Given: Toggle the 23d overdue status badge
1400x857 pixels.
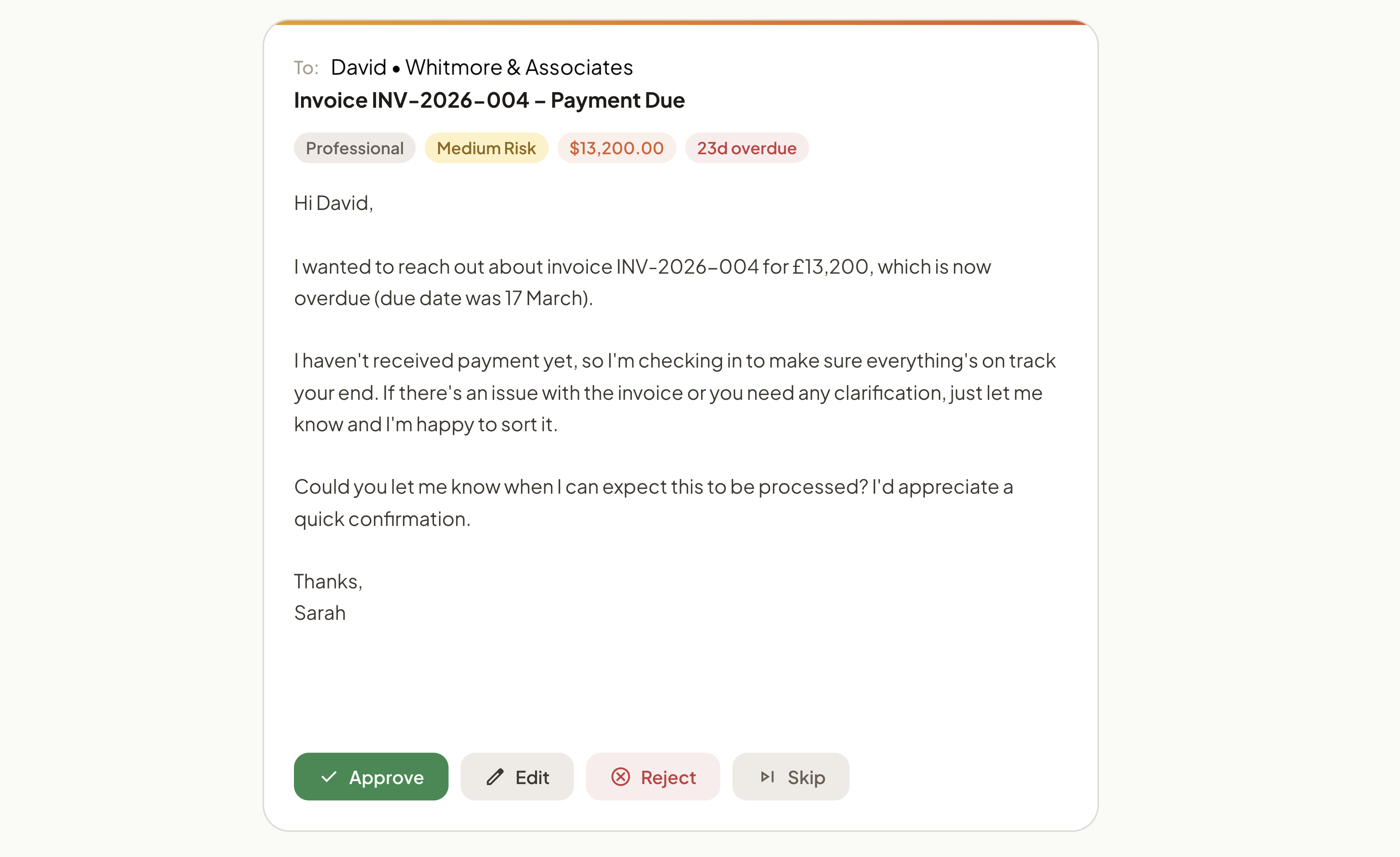Looking at the screenshot, I should coord(747,148).
